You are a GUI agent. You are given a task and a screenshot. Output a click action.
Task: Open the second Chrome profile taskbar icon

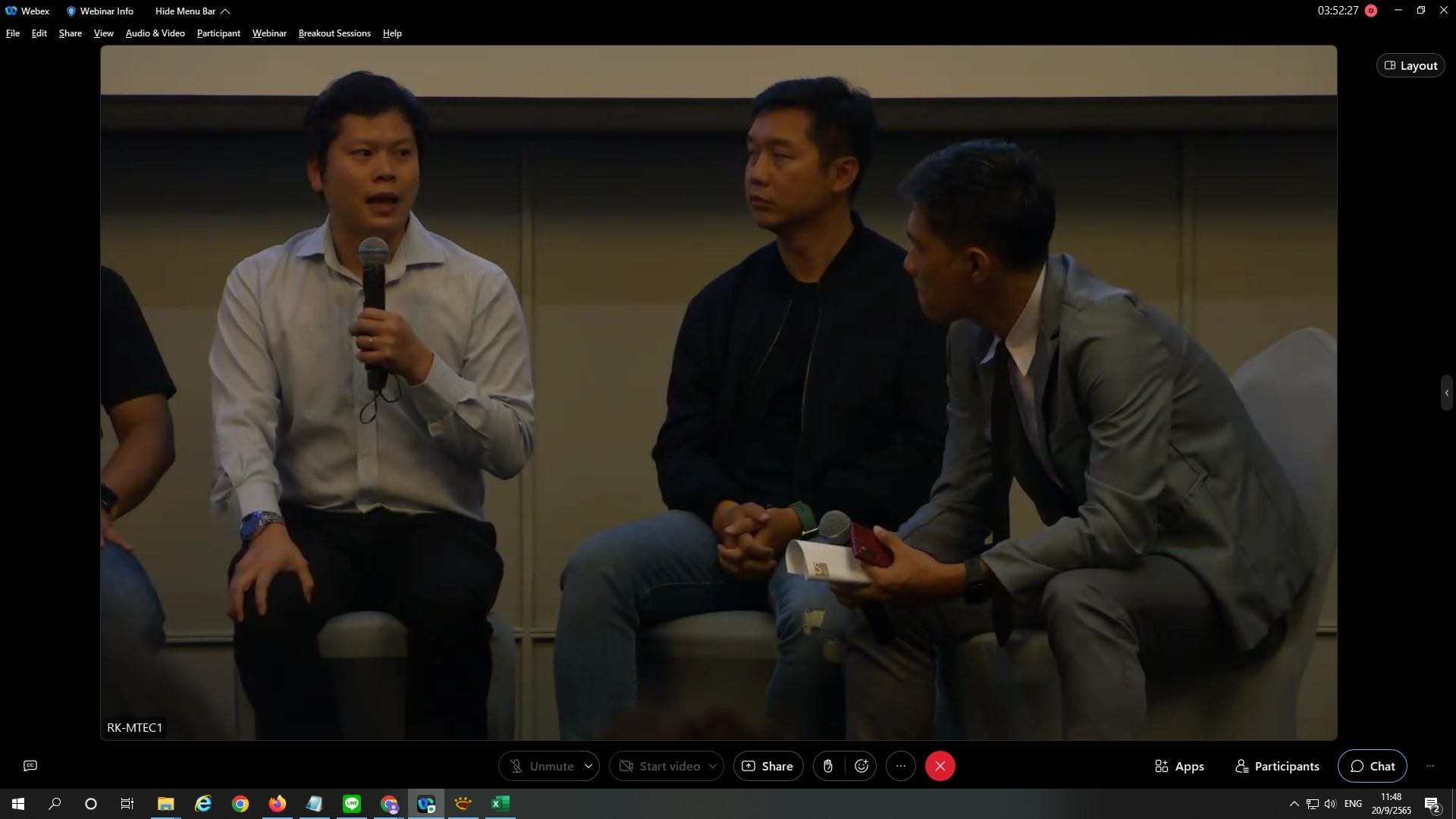(389, 804)
